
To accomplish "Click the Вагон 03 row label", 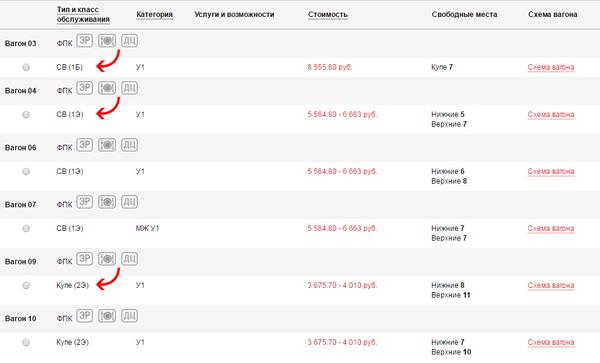I will pyautogui.click(x=21, y=44).
